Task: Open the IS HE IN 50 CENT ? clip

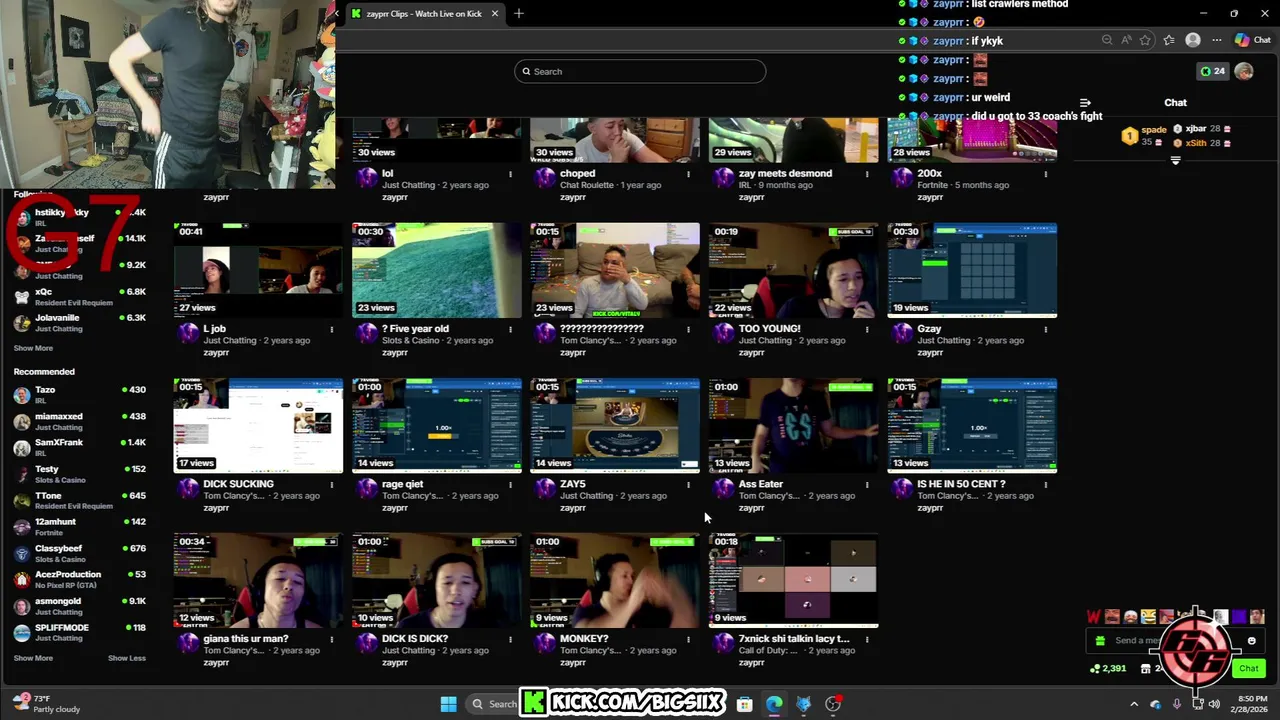Action: [961, 484]
